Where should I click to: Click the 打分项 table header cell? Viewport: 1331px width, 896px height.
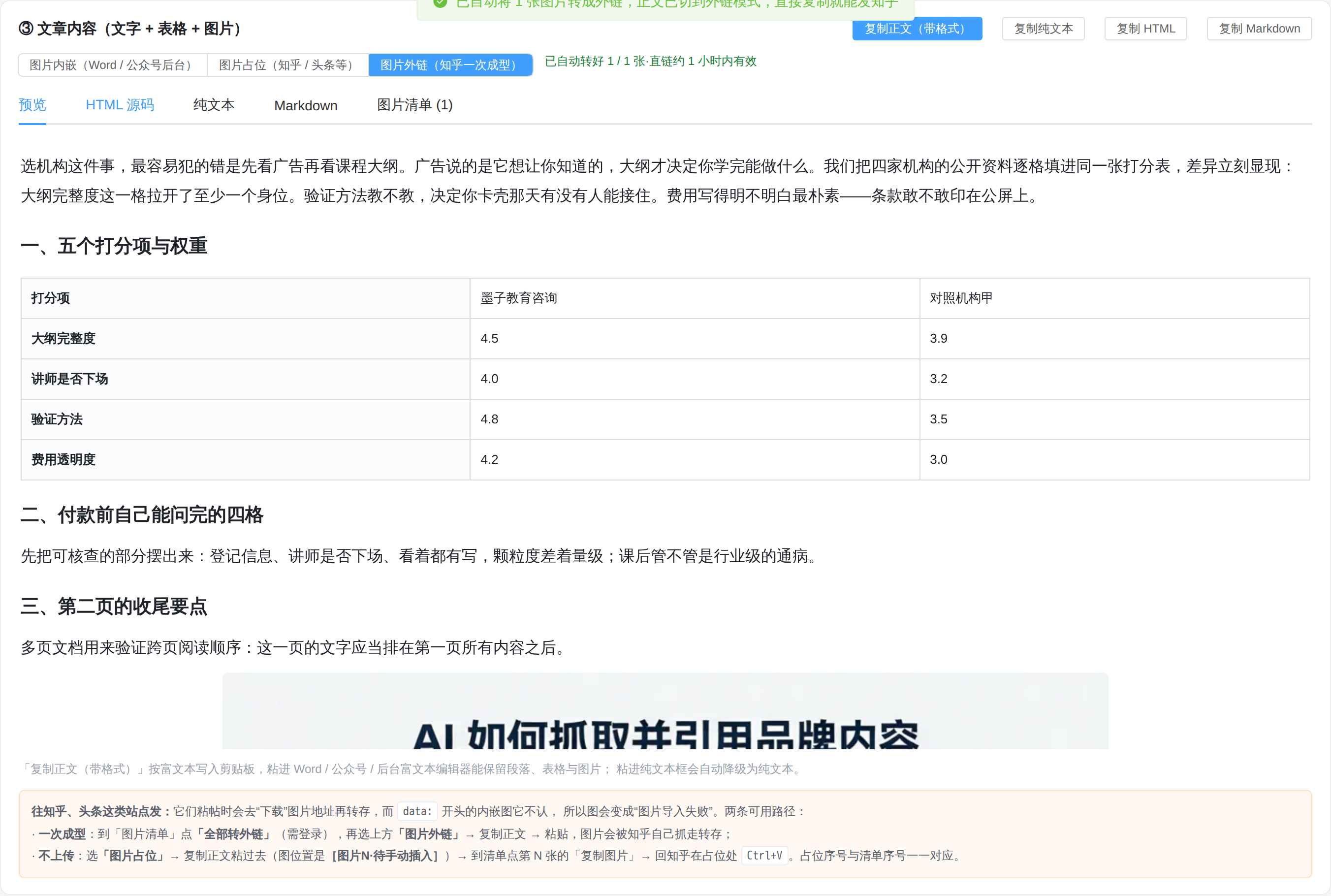click(x=246, y=298)
